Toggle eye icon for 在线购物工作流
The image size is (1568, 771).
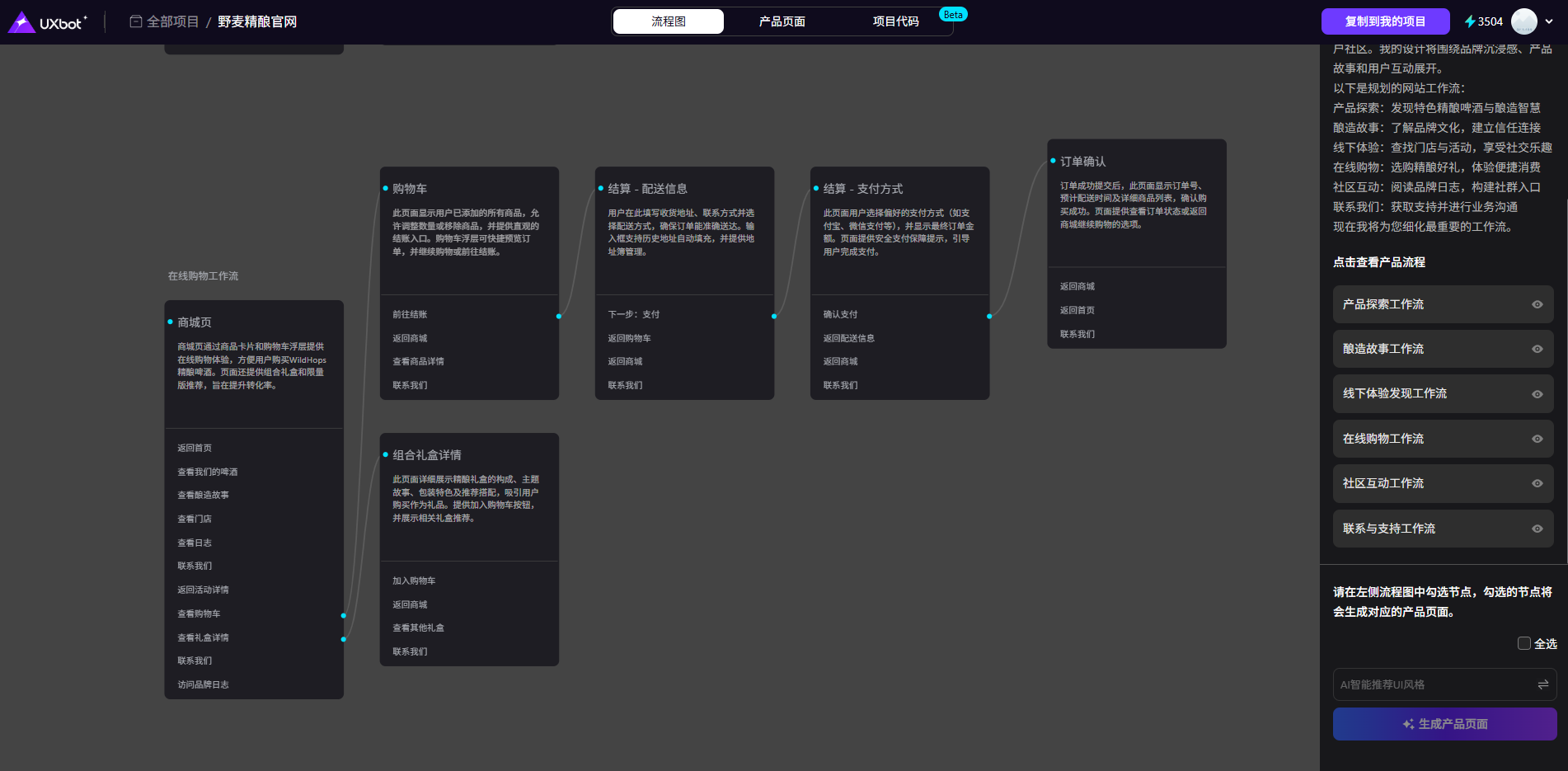pos(1537,439)
